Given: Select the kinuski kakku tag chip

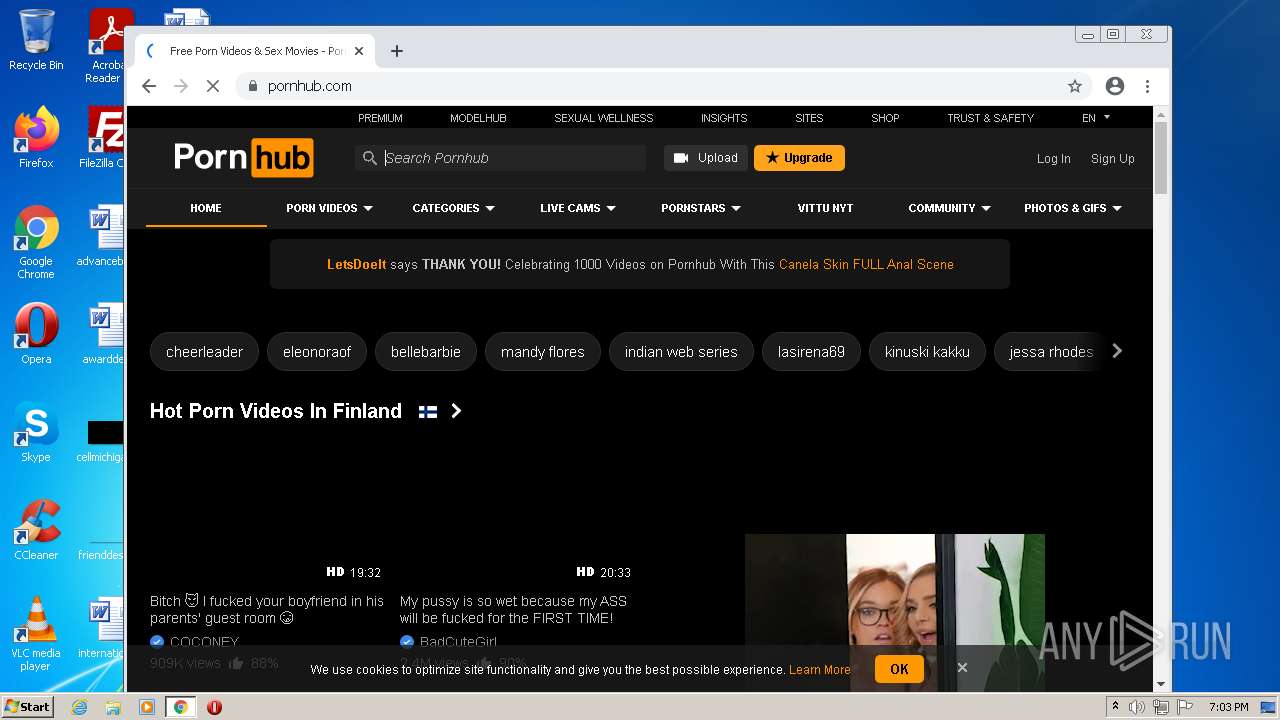Looking at the screenshot, I should coord(927,352).
